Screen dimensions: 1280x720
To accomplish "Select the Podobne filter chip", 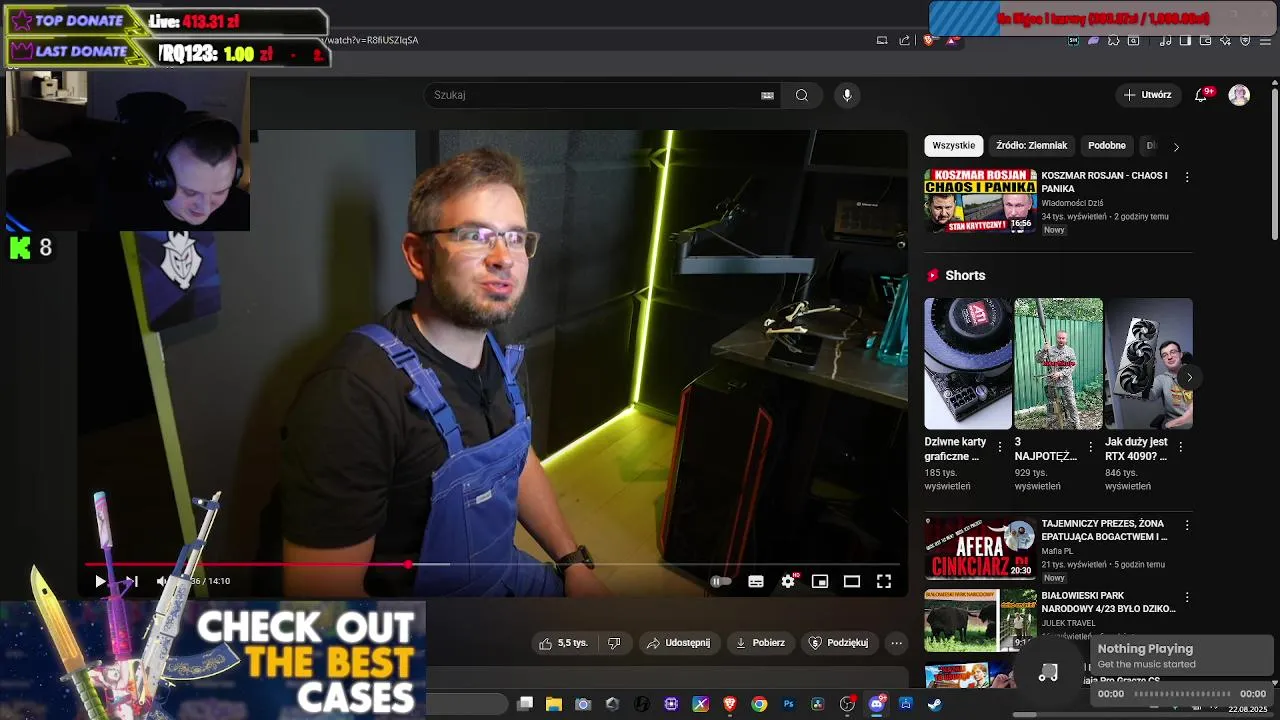I will pyautogui.click(x=1106, y=145).
